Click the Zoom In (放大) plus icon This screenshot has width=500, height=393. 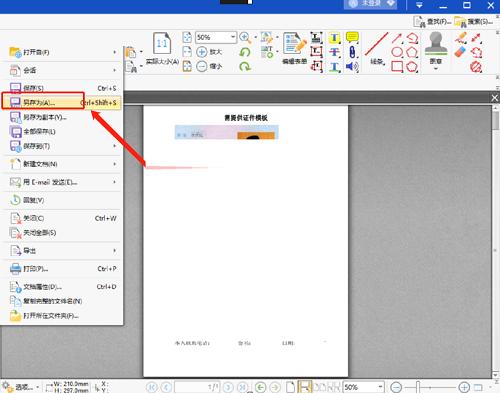point(202,52)
